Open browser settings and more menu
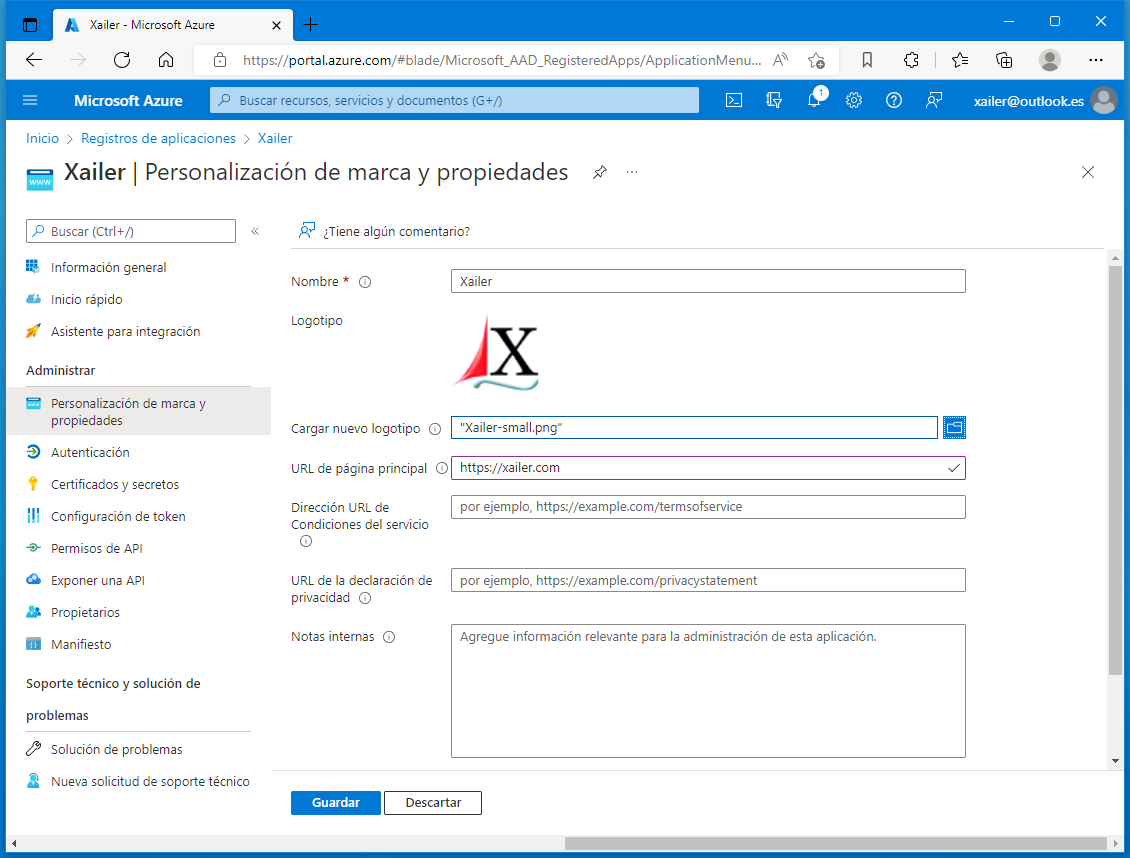 click(x=1095, y=60)
